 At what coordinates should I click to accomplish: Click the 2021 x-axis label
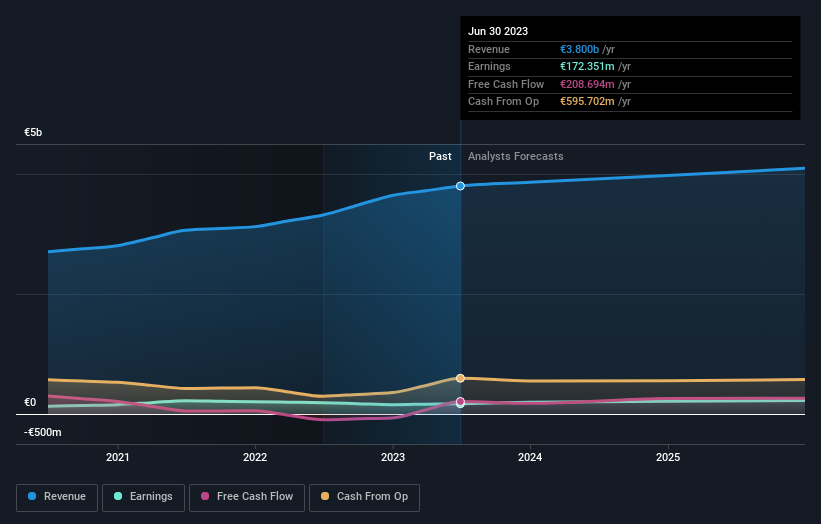[x=118, y=458]
